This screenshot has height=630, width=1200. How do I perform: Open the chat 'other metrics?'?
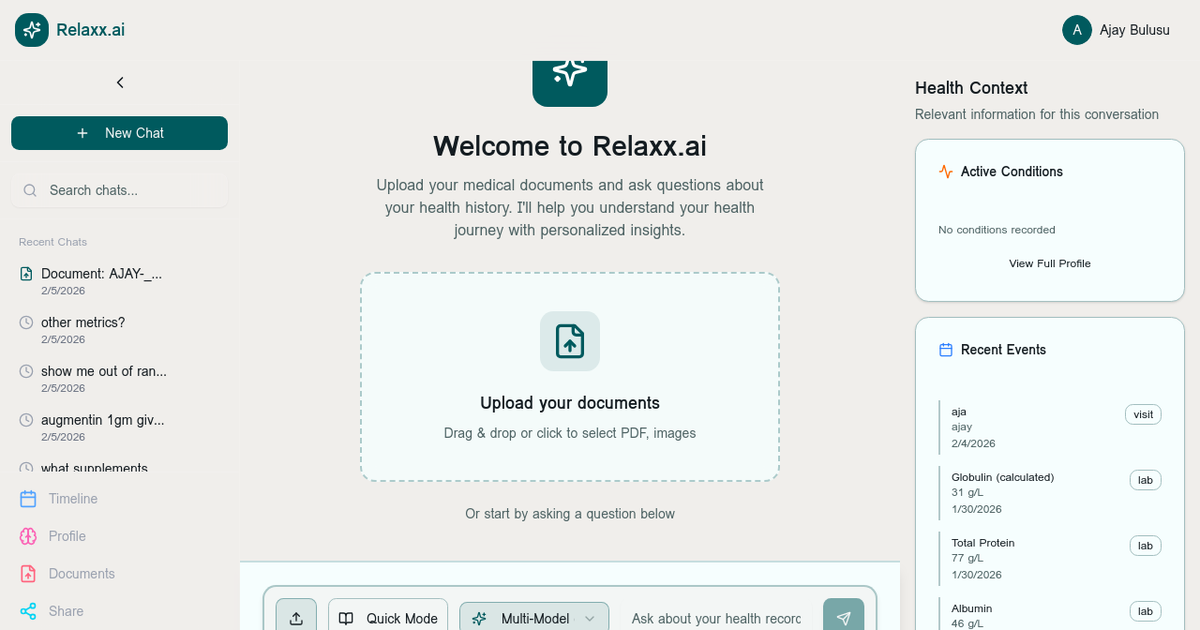pos(85,322)
